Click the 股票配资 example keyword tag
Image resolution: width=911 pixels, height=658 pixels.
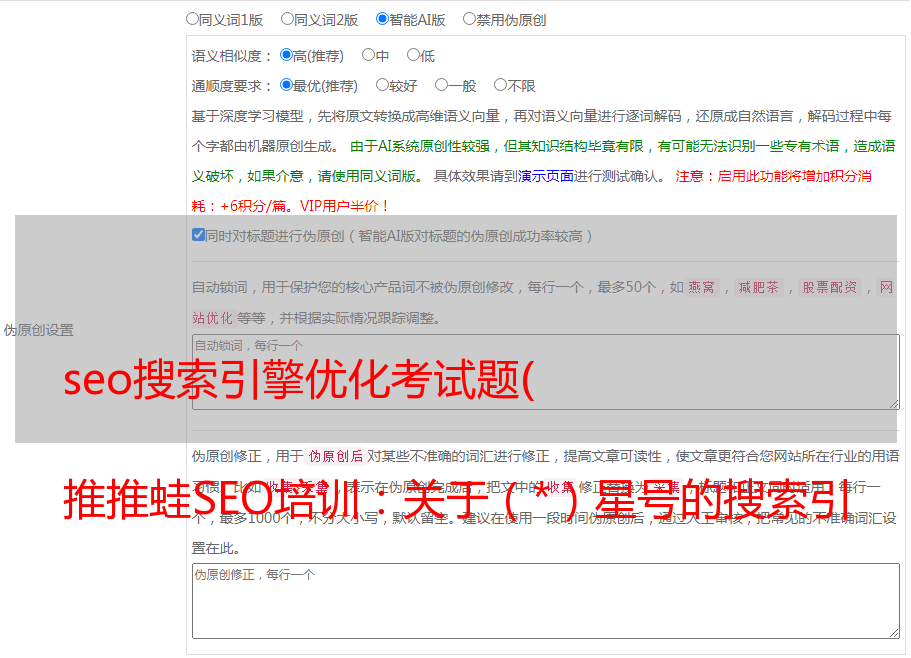[x=830, y=287]
